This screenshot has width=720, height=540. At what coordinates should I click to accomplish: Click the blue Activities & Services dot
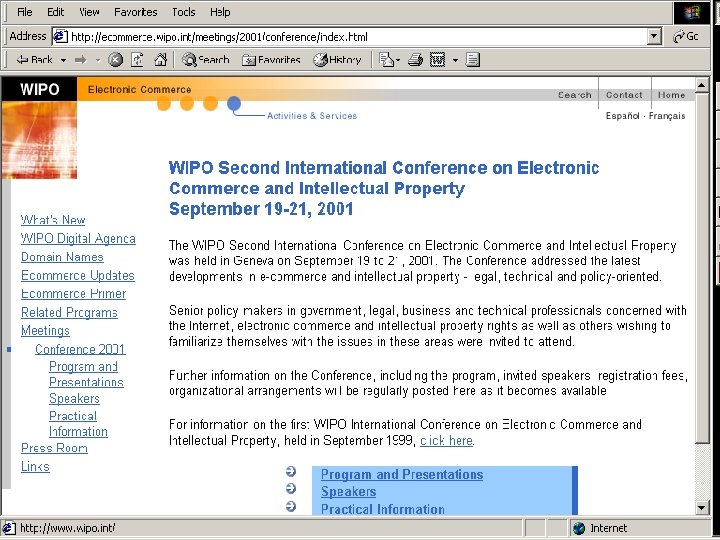tap(234, 104)
